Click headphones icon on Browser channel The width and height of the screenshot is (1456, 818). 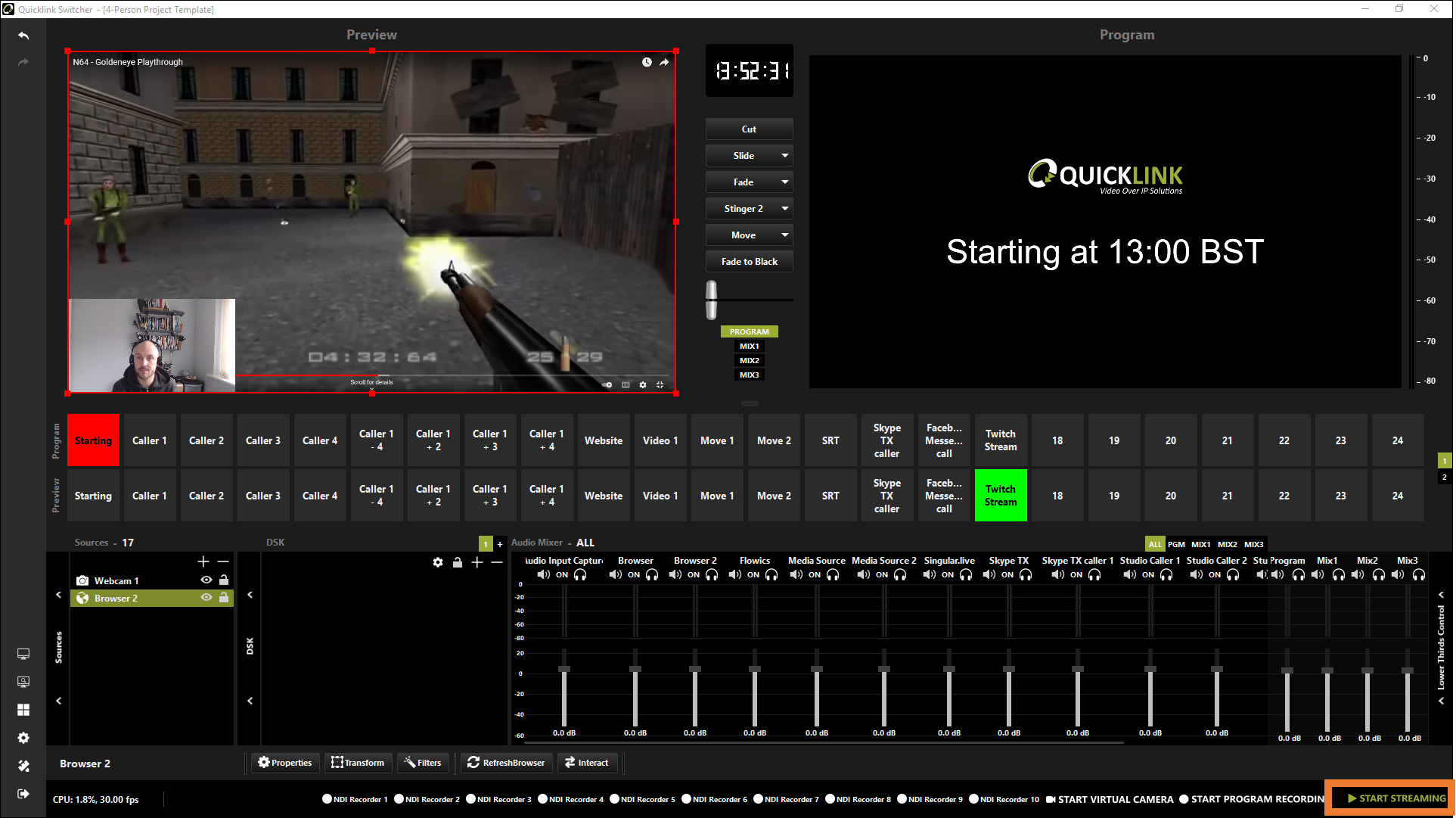(x=652, y=575)
